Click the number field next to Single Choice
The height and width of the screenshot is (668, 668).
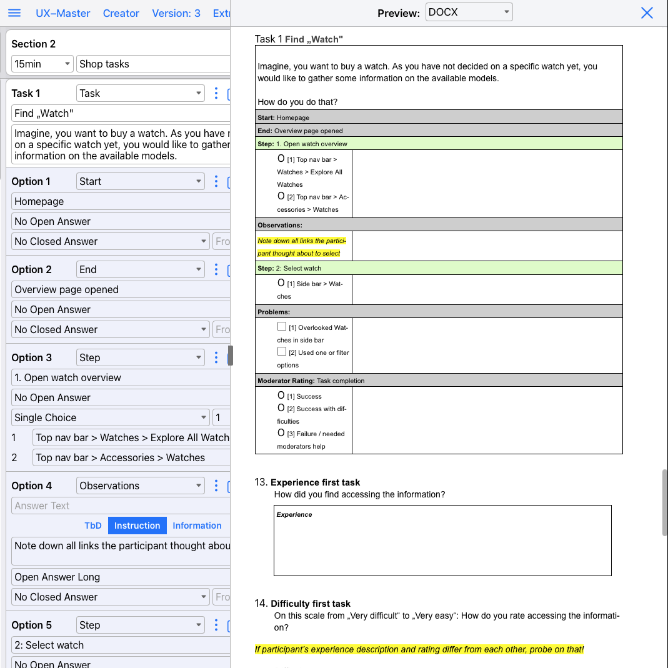(222, 417)
